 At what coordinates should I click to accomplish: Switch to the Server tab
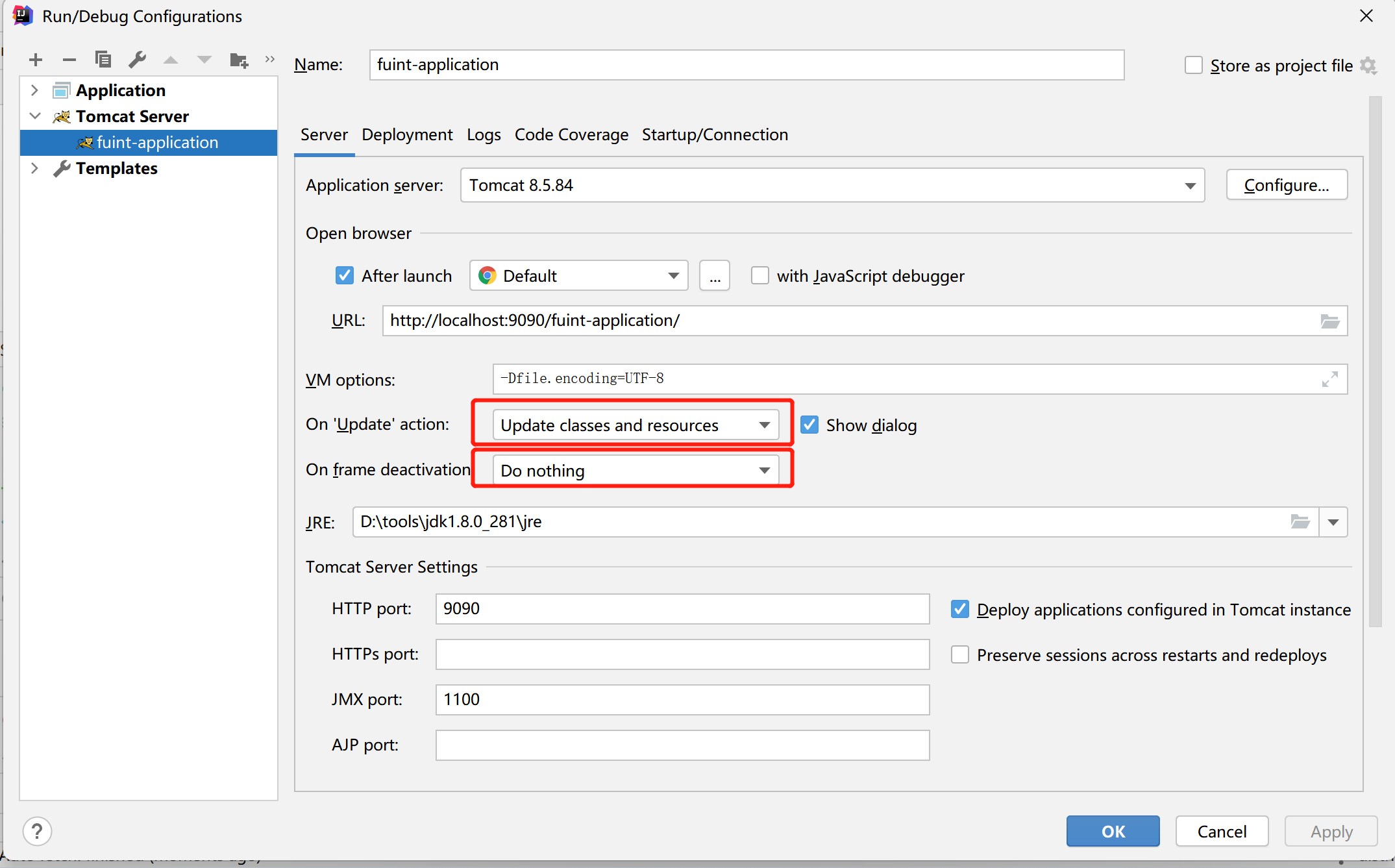tap(324, 134)
